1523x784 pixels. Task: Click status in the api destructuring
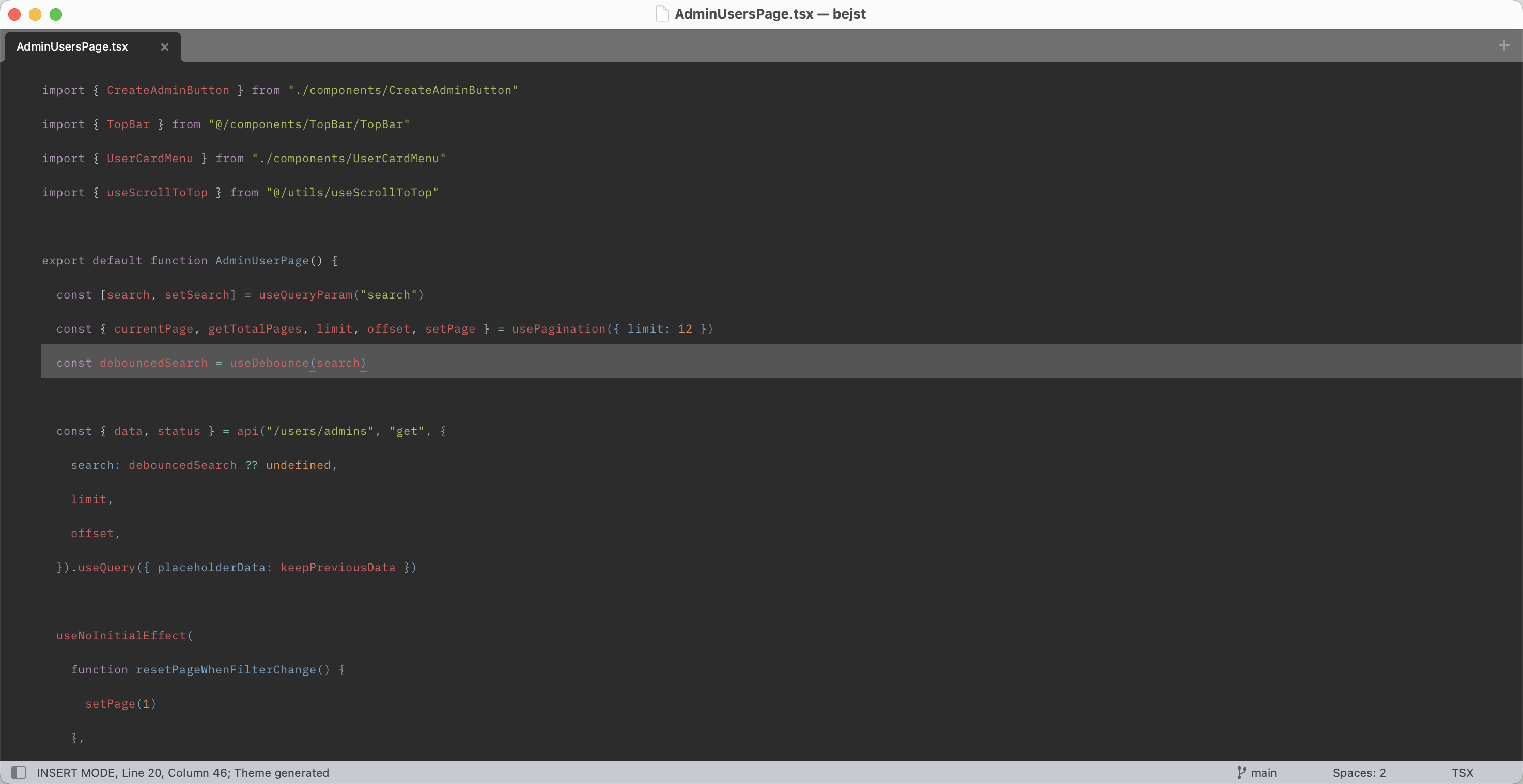click(179, 431)
